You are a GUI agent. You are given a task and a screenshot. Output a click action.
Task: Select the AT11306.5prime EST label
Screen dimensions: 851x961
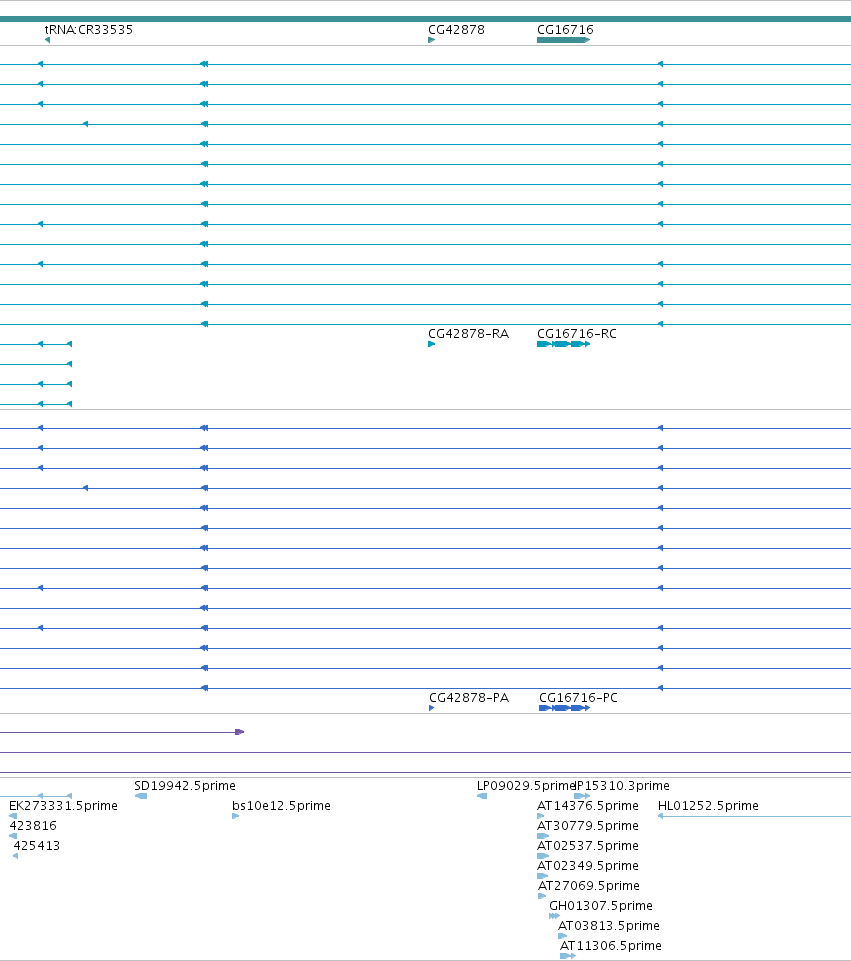pyautogui.click(x=611, y=946)
